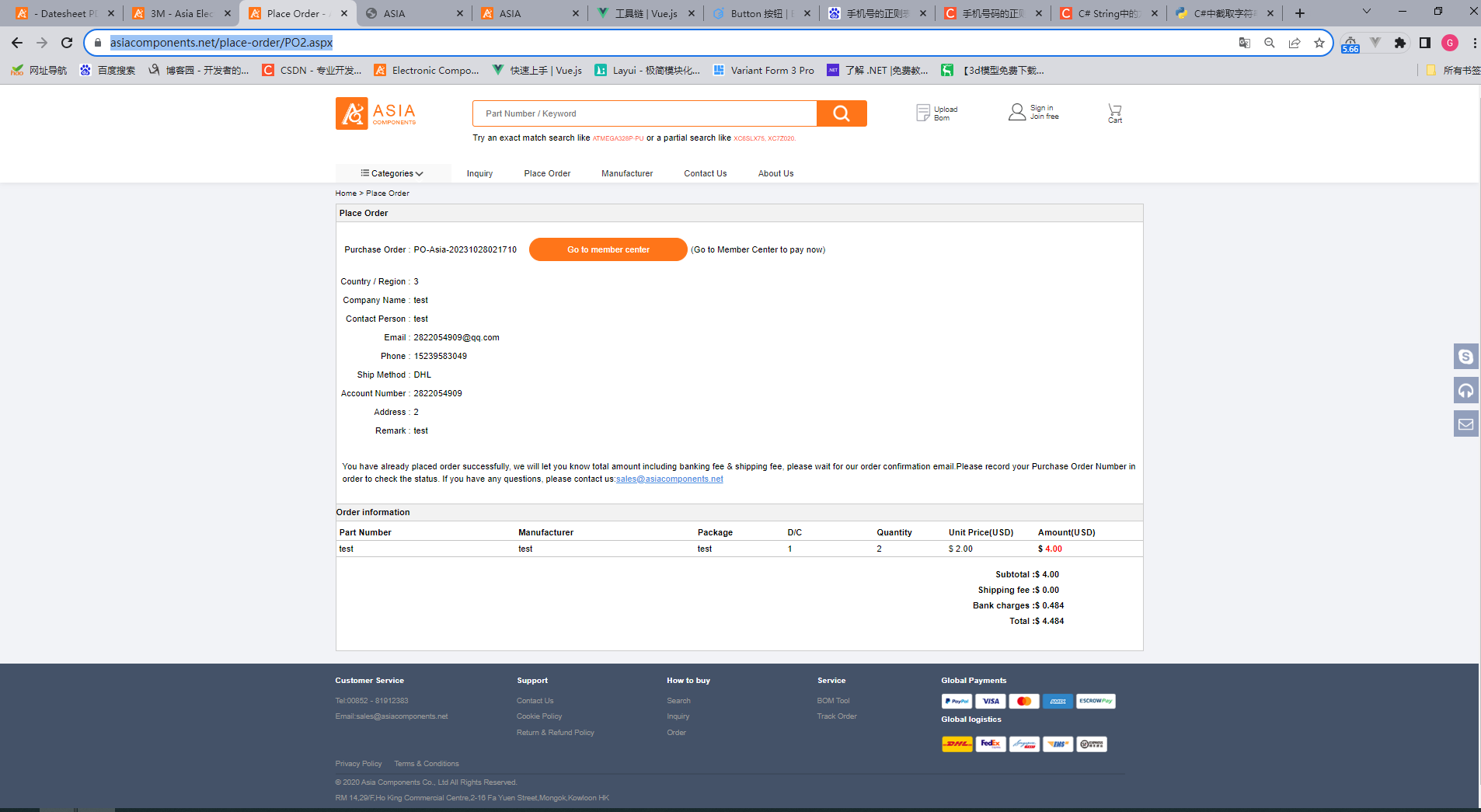Click the orange search magnifier button
This screenshot has width=1481, height=812.
pos(841,113)
